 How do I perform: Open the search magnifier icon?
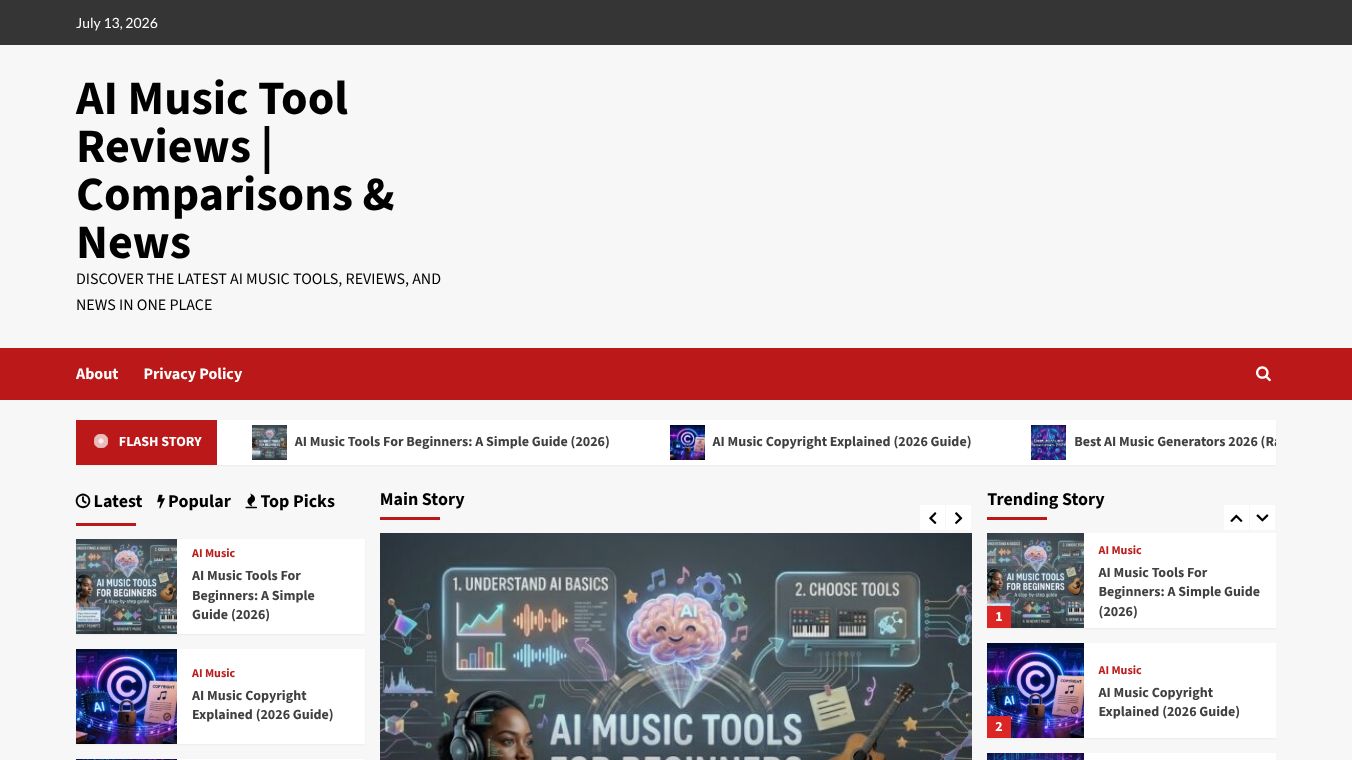tap(1263, 374)
